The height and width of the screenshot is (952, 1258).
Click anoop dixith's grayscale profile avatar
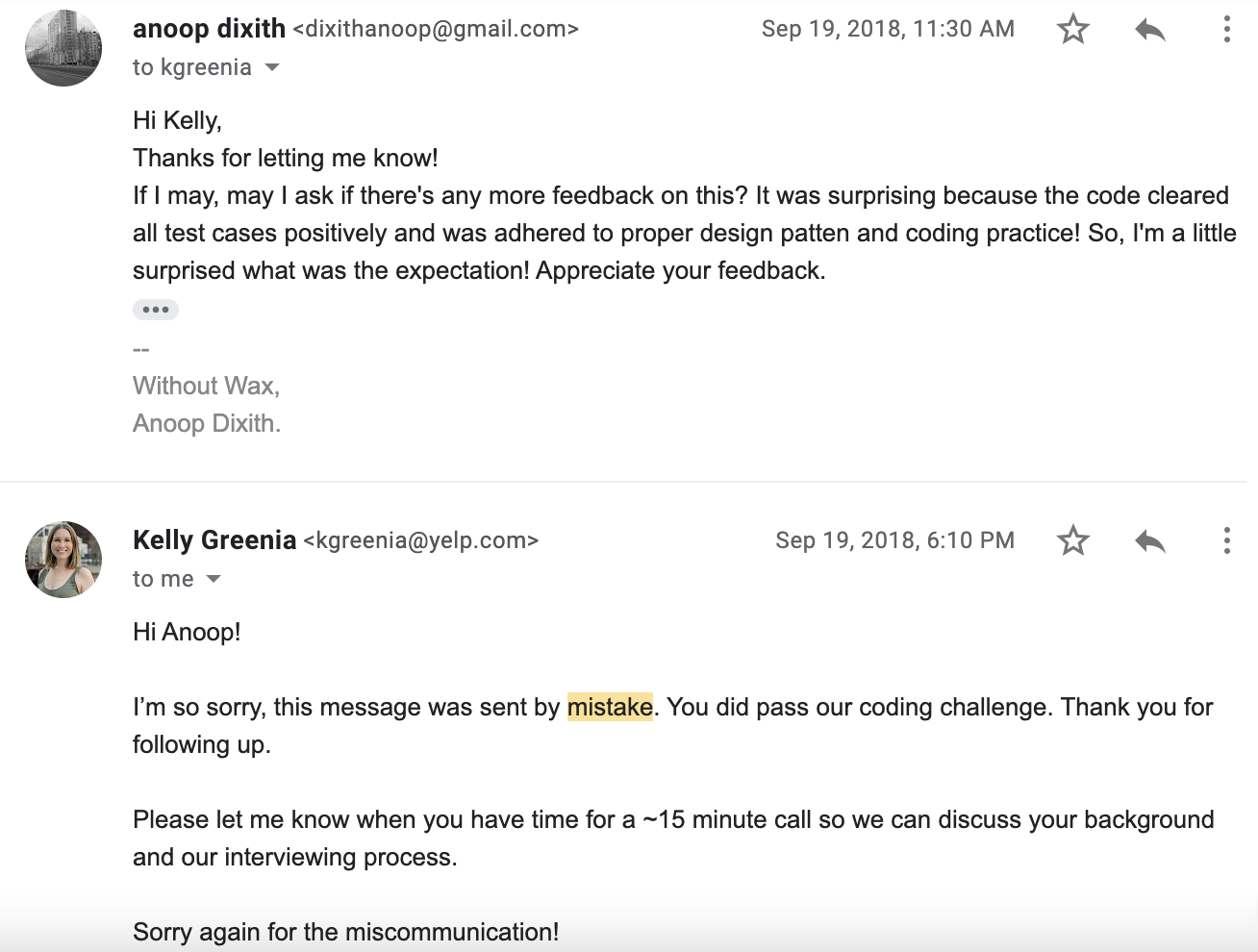click(63, 48)
